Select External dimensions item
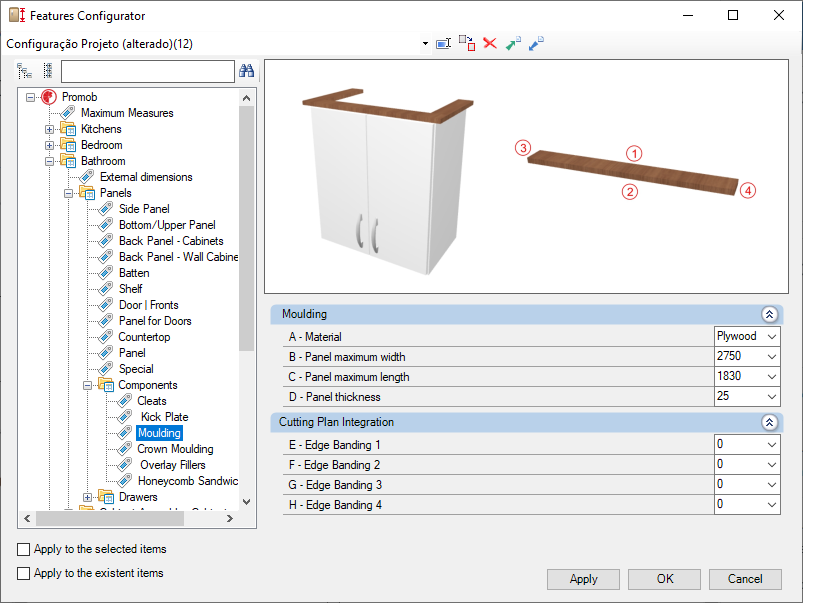Image resolution: width=813 pixels, height=605 pixels. coord(146,177)
